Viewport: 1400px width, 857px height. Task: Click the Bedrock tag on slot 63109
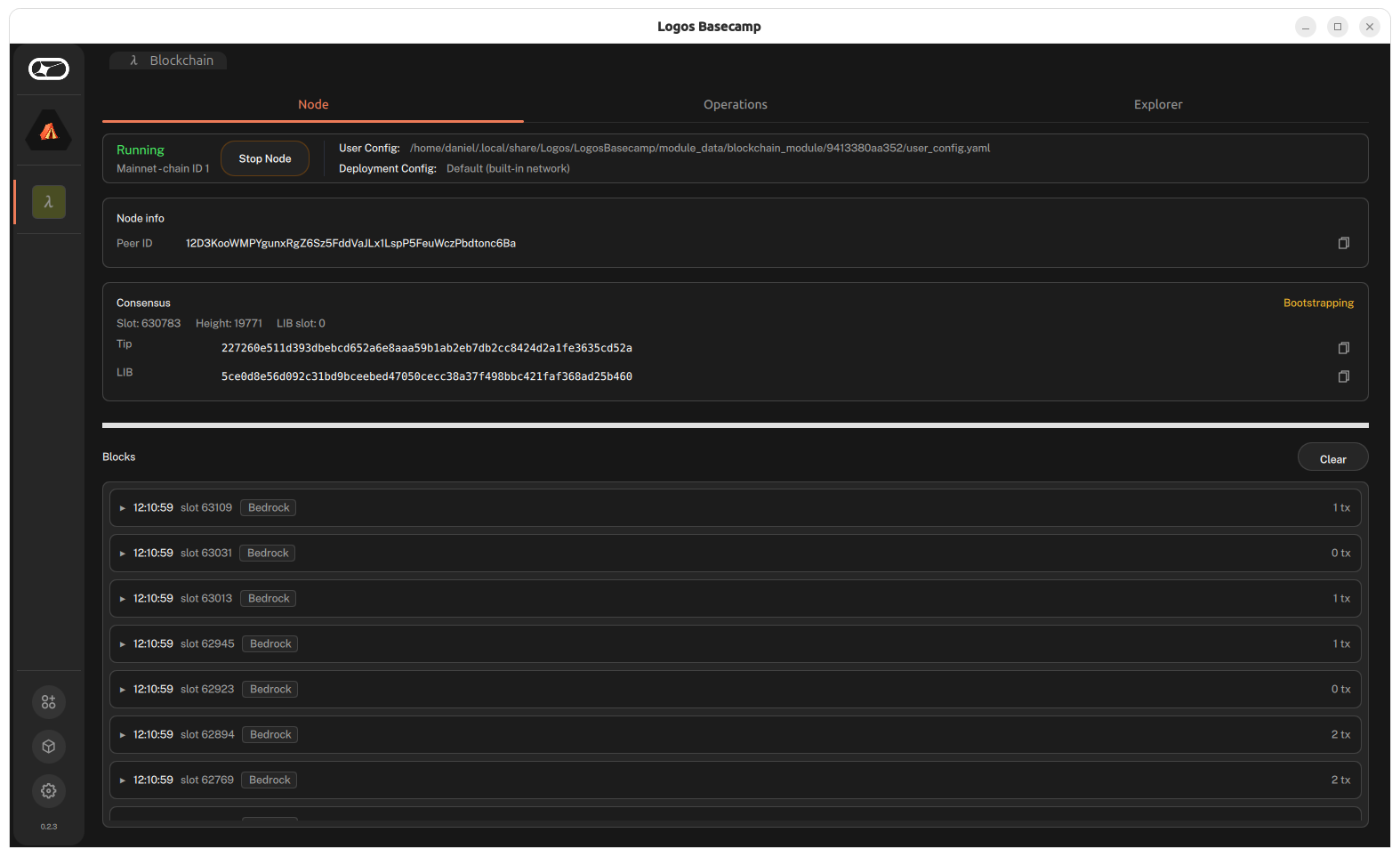pyautogui.click(x=269, y=507)
